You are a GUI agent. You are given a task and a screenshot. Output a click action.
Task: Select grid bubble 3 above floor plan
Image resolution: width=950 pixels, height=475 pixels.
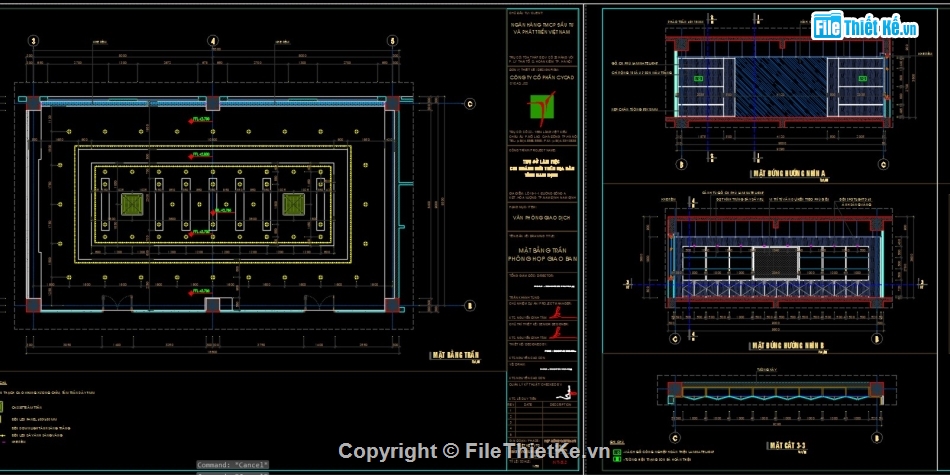33,41
